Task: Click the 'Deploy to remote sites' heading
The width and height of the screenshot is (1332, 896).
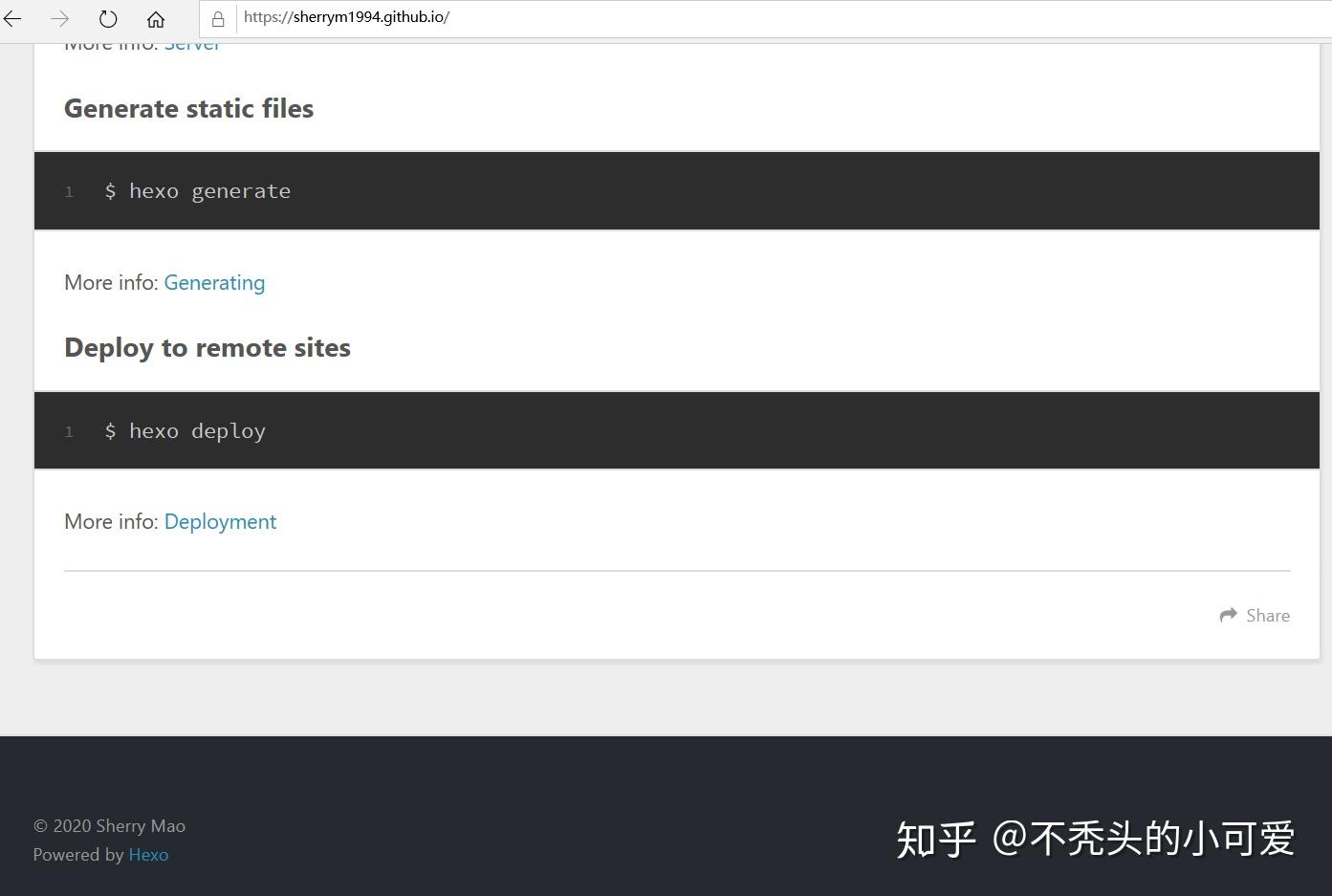Action: [207, 347]
